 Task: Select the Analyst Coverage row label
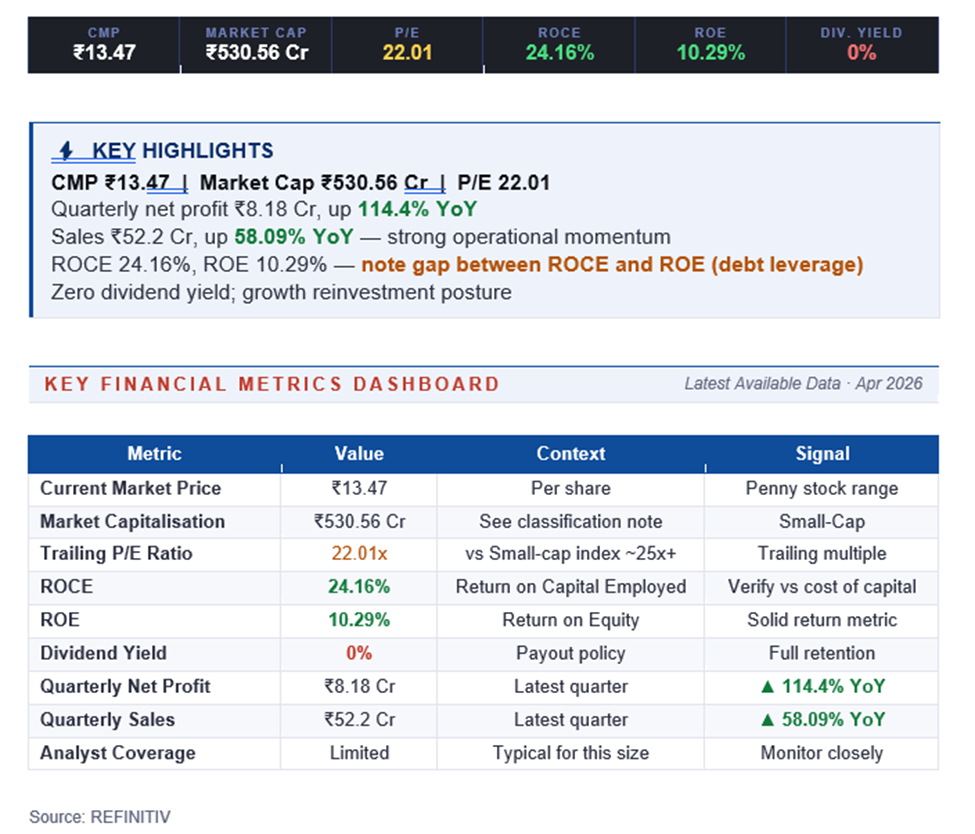click(x=118, y=753)
